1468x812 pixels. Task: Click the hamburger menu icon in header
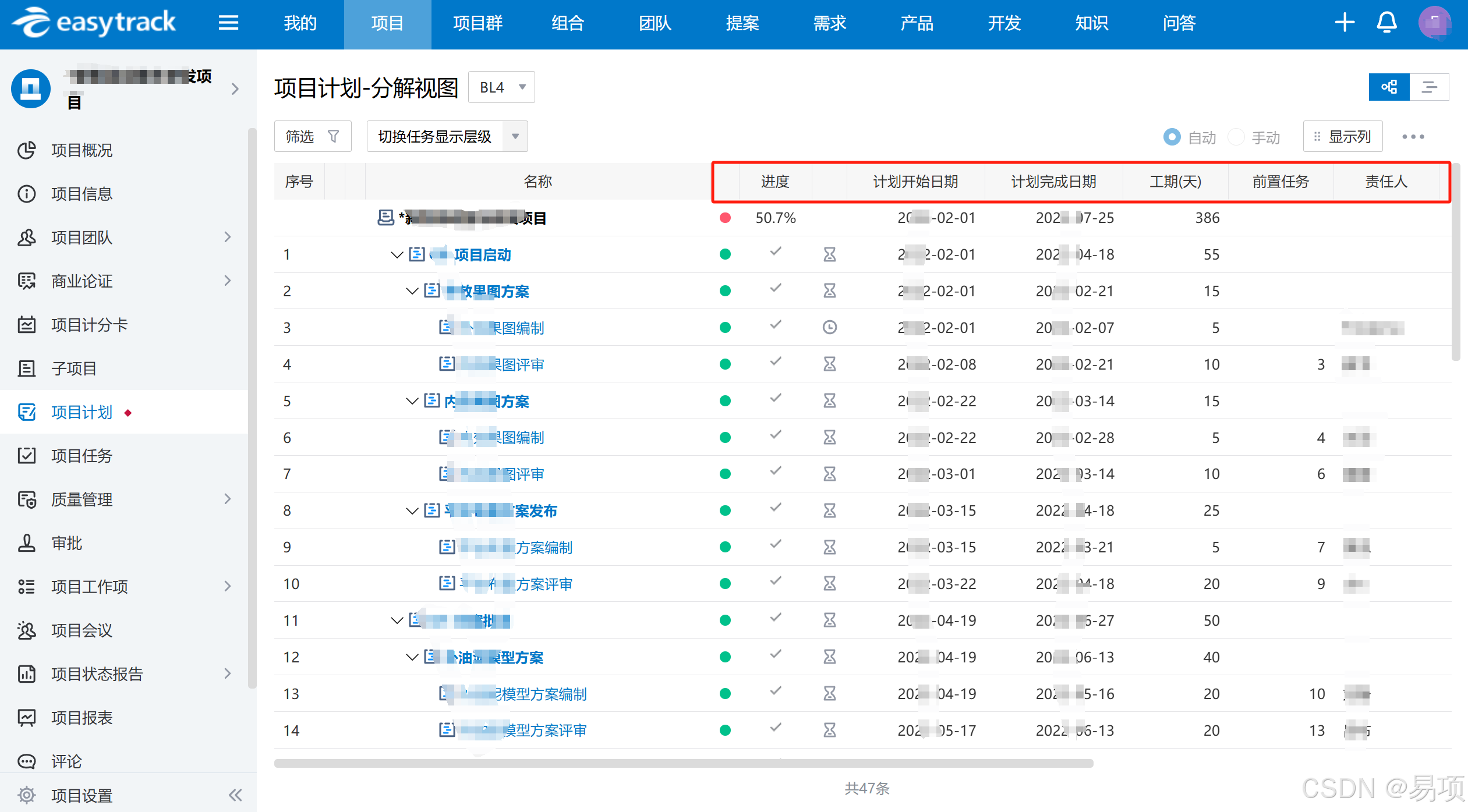pos(228,23)
